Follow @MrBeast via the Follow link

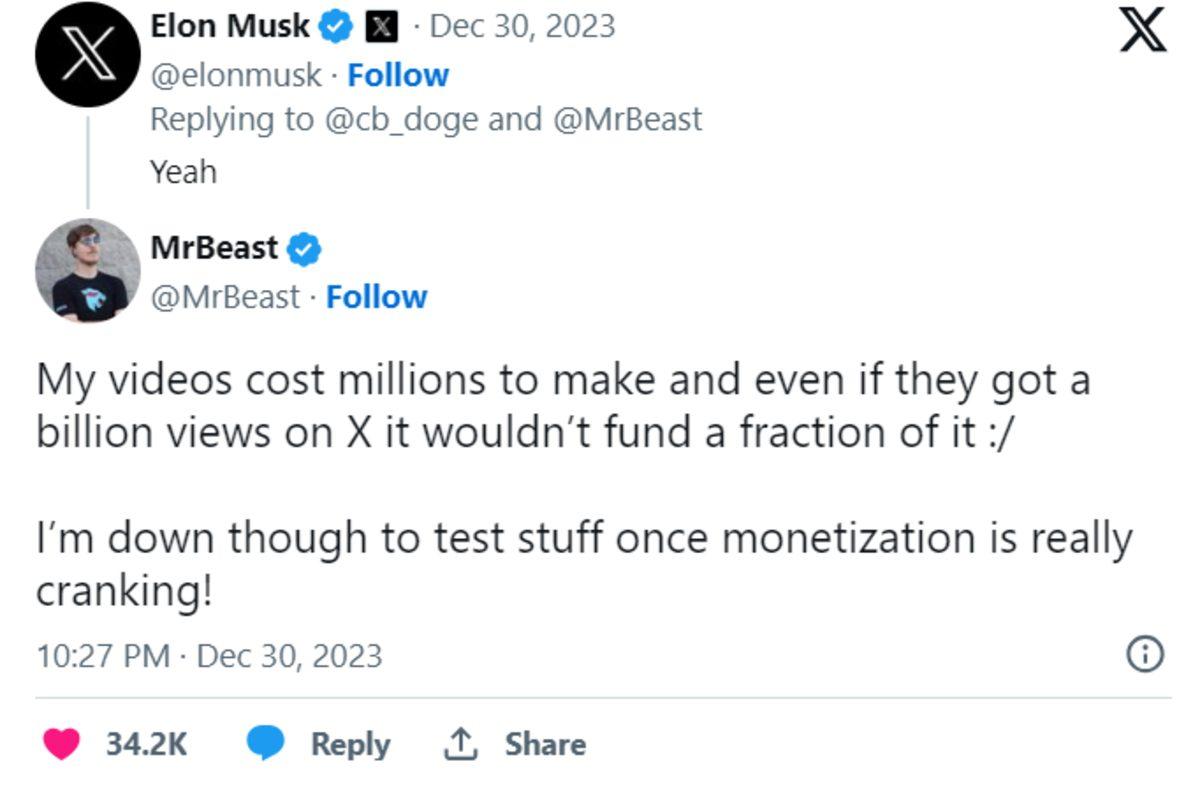376,298
